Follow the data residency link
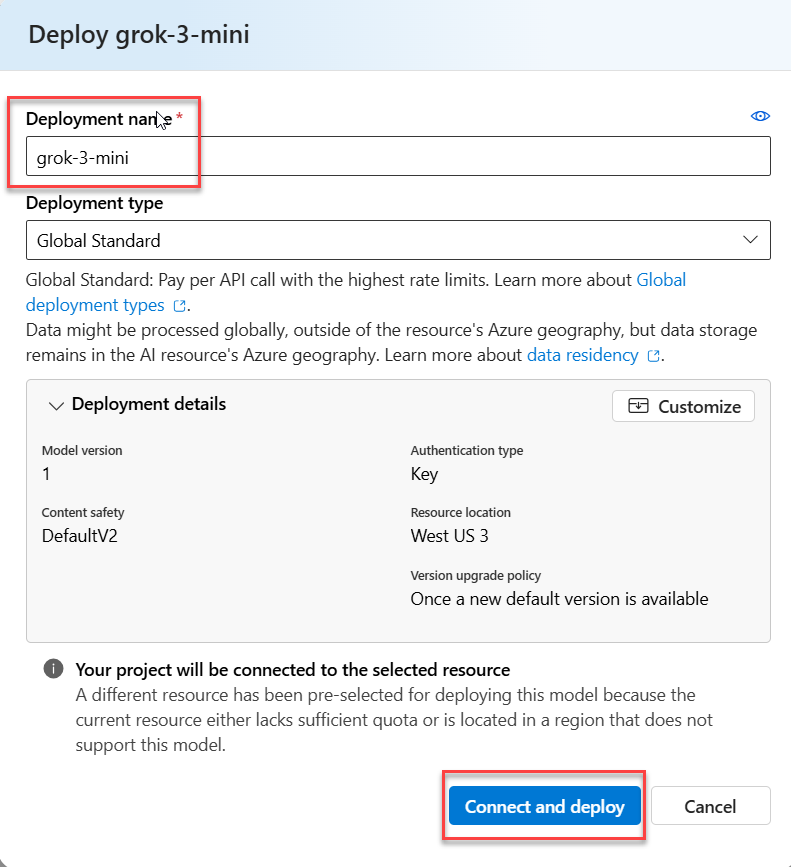Screen dimensions: 791x867 (x=583, y=355)
